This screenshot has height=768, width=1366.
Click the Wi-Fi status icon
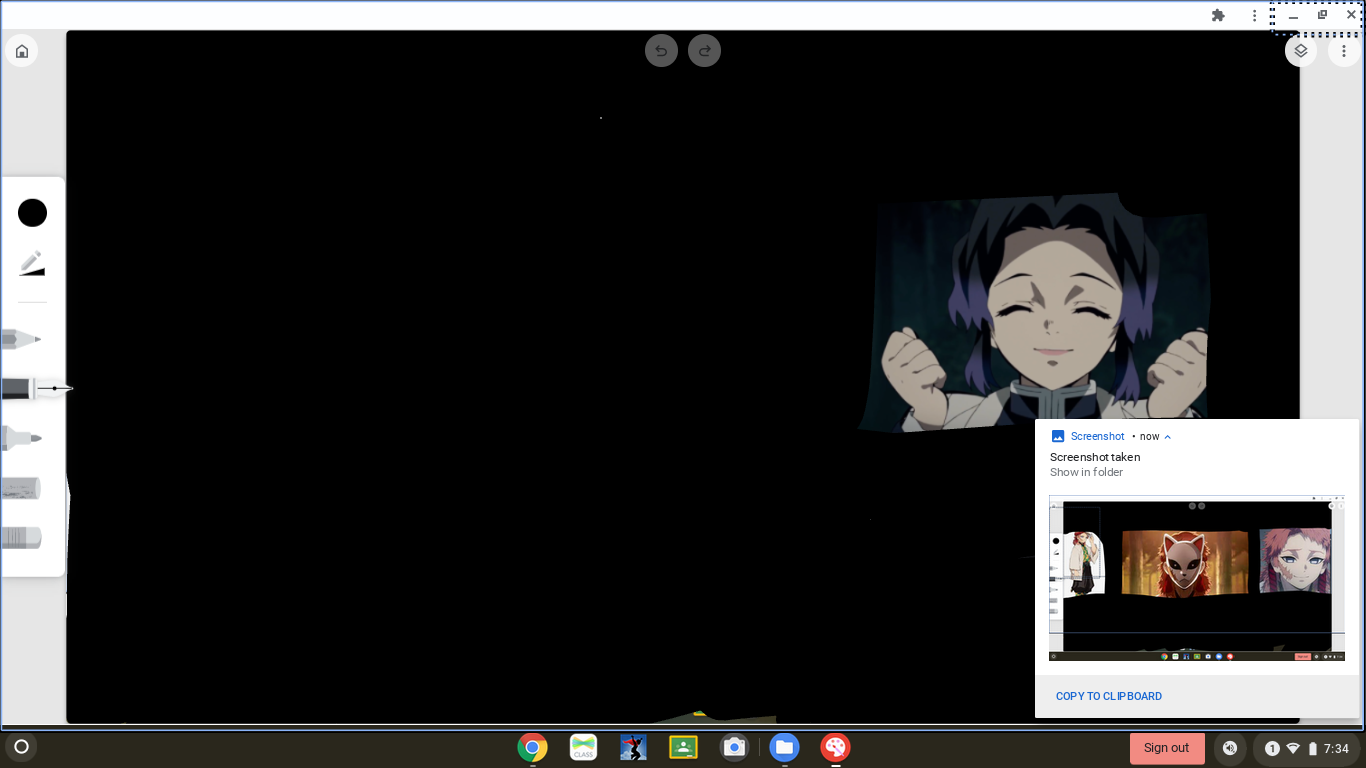[1293, 748]
